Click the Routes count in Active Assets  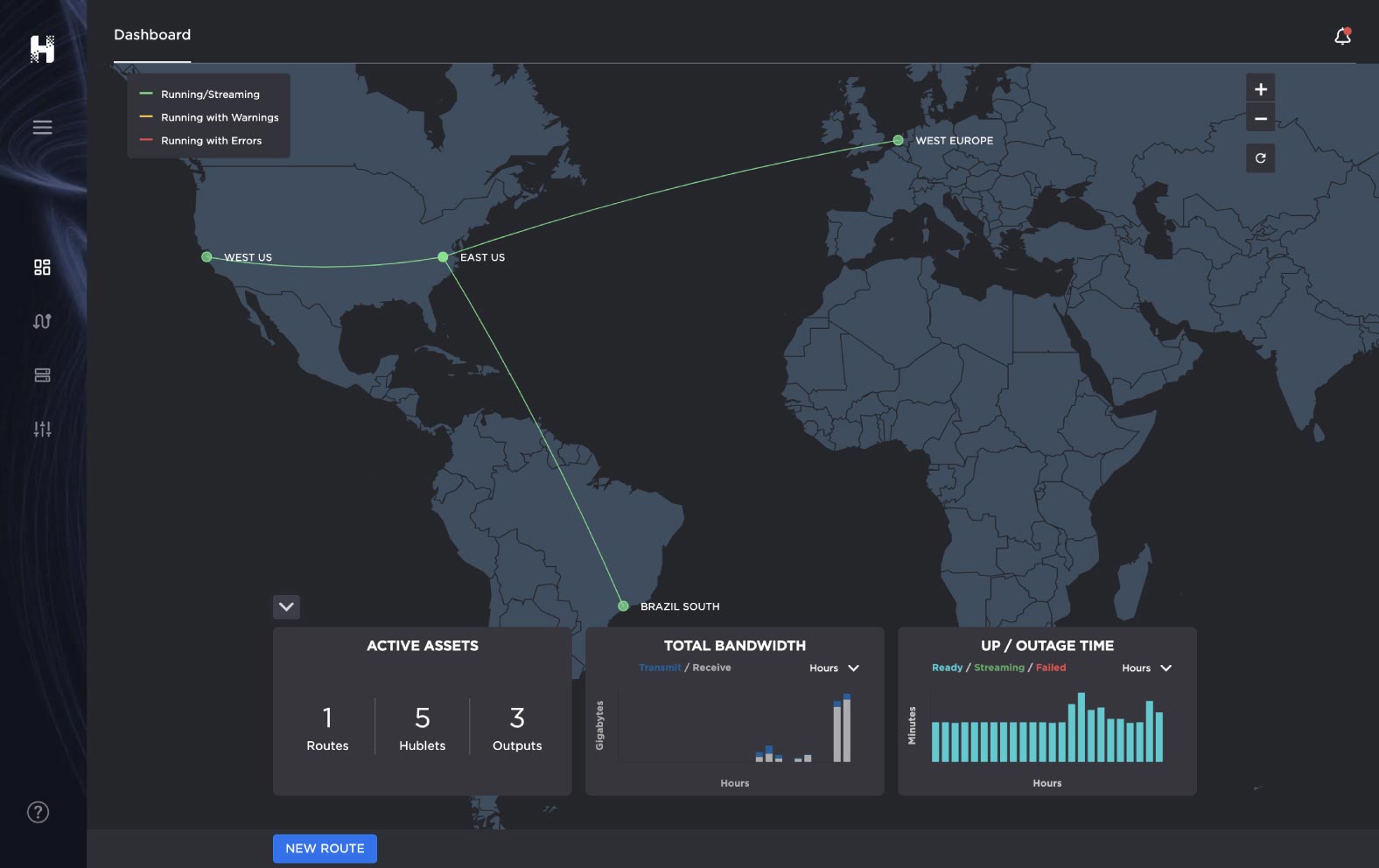pyautogui.click(x=327, y=728)
